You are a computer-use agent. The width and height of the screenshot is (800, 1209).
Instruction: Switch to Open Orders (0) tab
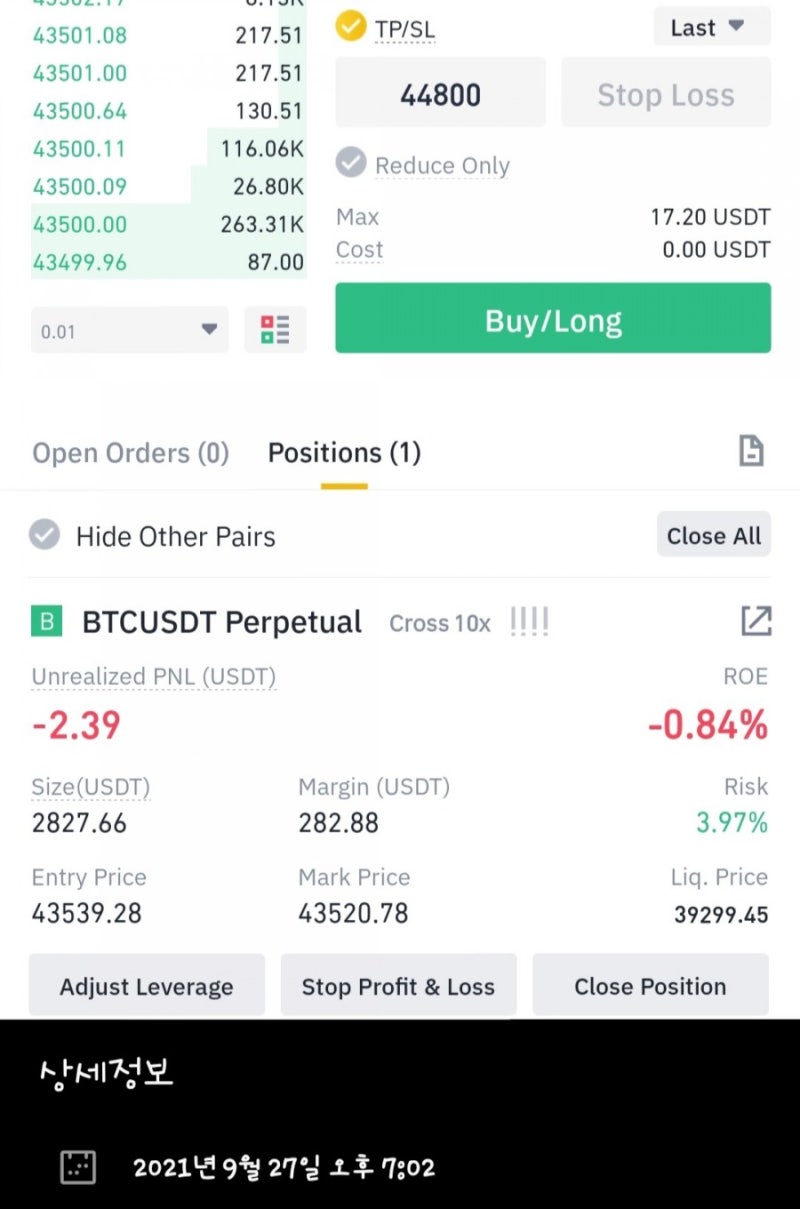131,453
